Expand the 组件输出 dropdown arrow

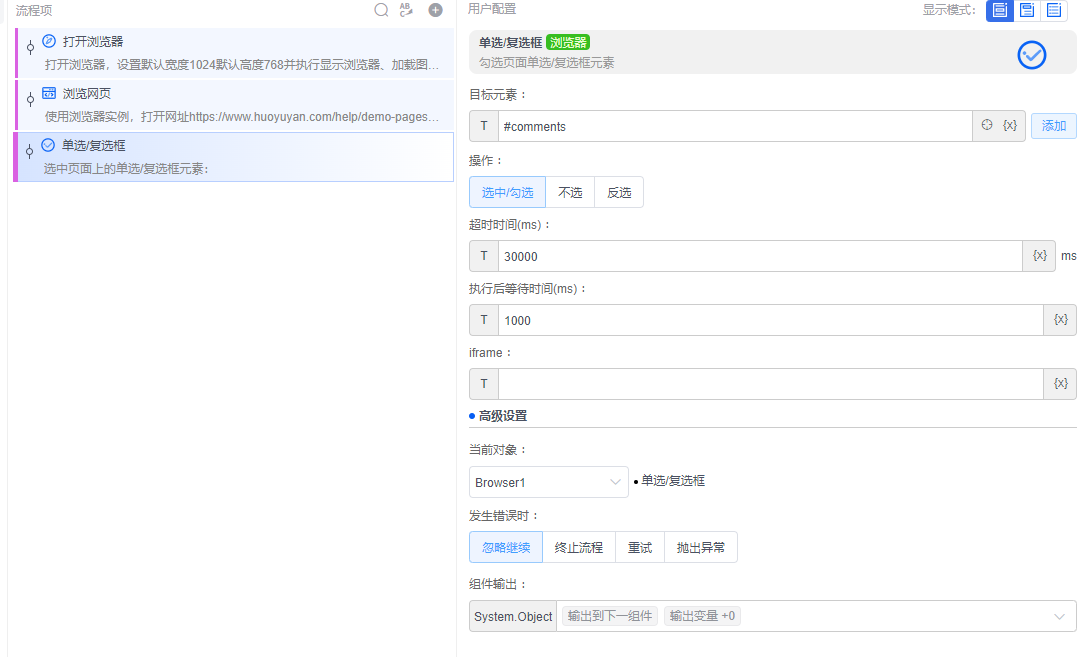pyautogui.click(x=1060, y=617)
